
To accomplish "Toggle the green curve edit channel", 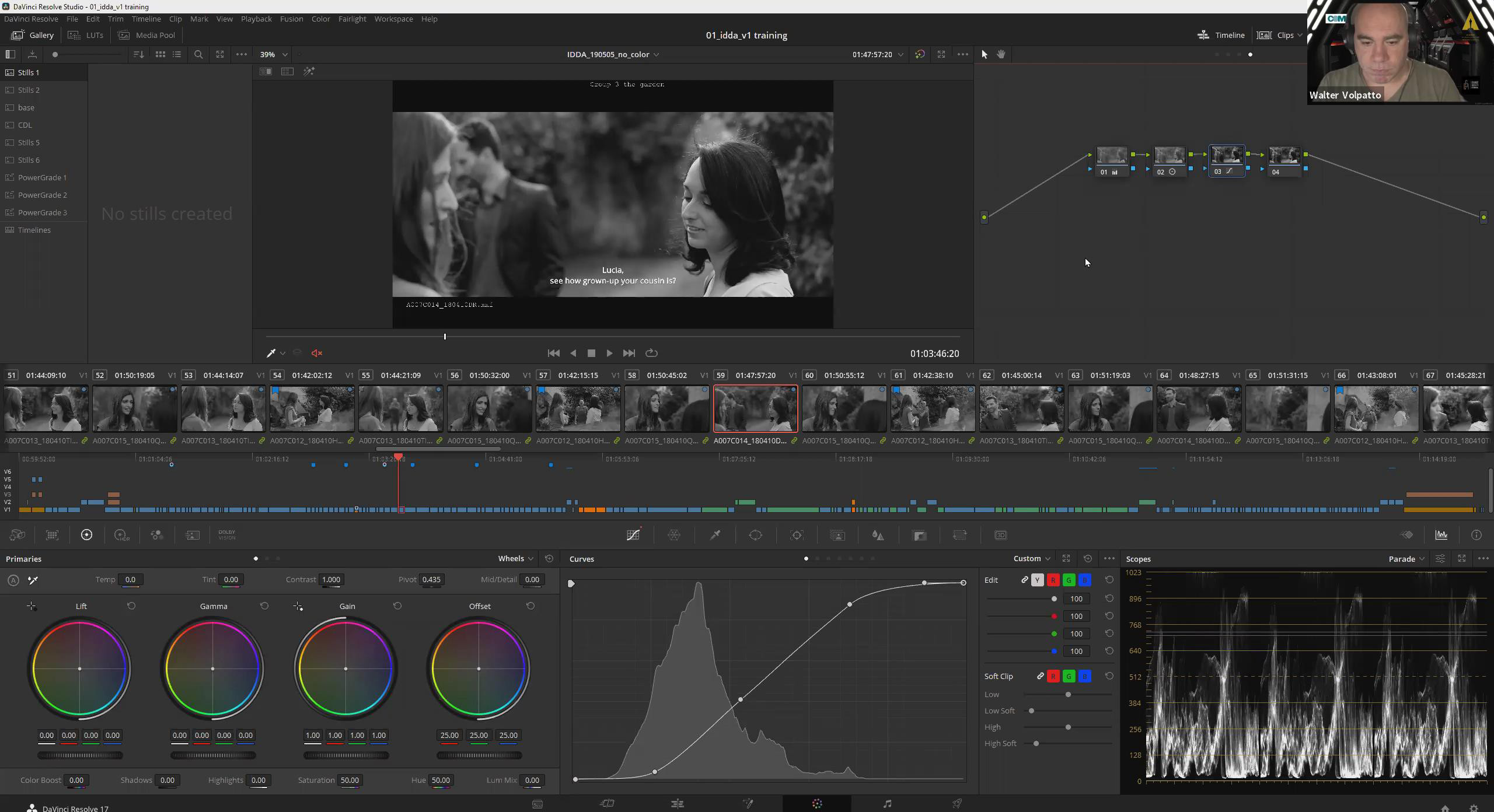I will click(1069, 580).
